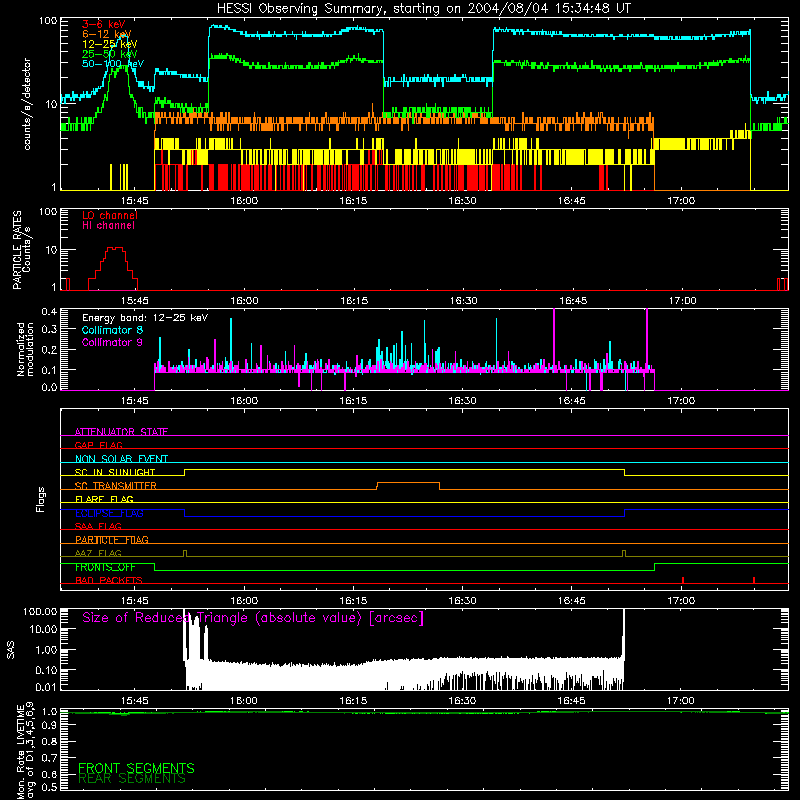800x800 pixels.
Task: Click the 0.5 label on the livetime axis
Action: point(49,788)
